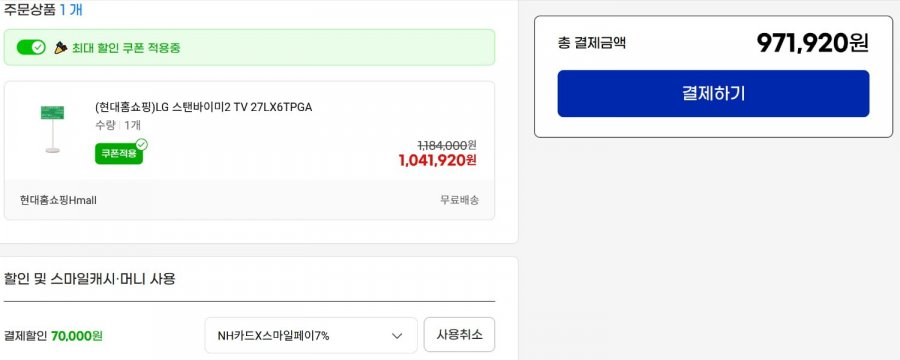
Task: Click the crossed-out original price 1,184,000원
Action: click(447, 146)
